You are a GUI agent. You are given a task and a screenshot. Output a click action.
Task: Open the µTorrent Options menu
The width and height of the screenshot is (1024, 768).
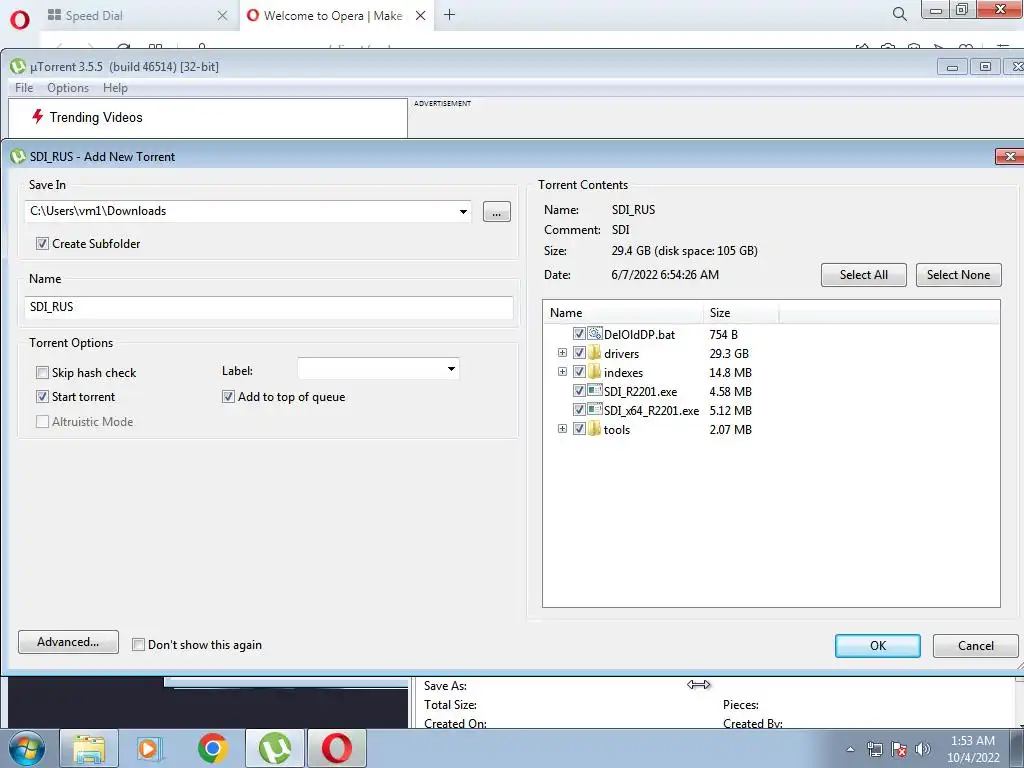click(x=68, y=88)
